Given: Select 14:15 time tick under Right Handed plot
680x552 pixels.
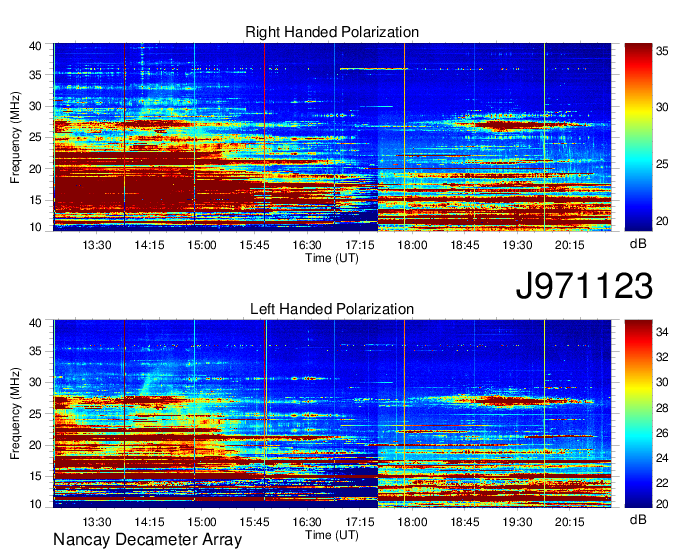Looking at the screenshot, I should coord(149,245).
